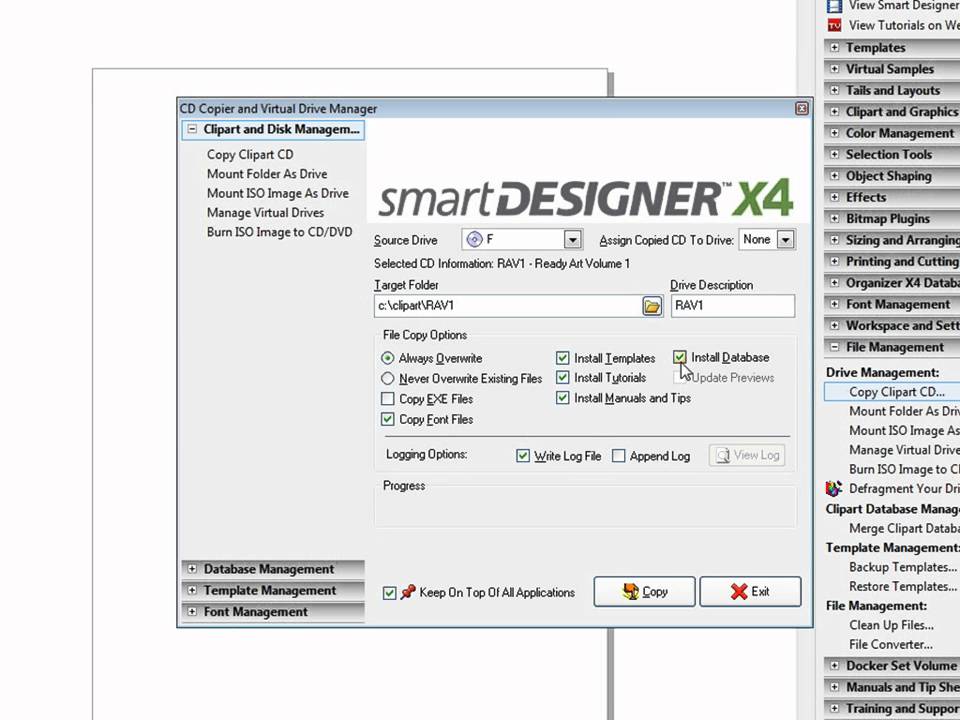
Task: Expand Workspace and Settings group
Action: click(834, 326)
